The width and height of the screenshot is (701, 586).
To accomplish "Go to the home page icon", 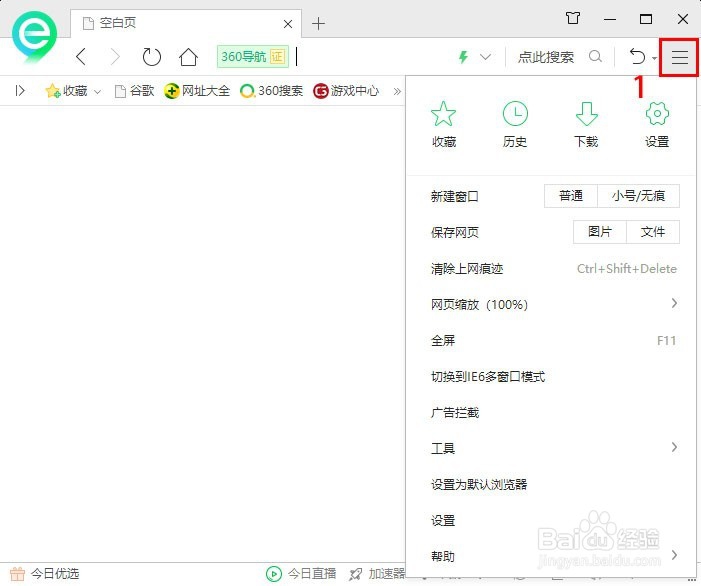I will [x=188, y=57].
